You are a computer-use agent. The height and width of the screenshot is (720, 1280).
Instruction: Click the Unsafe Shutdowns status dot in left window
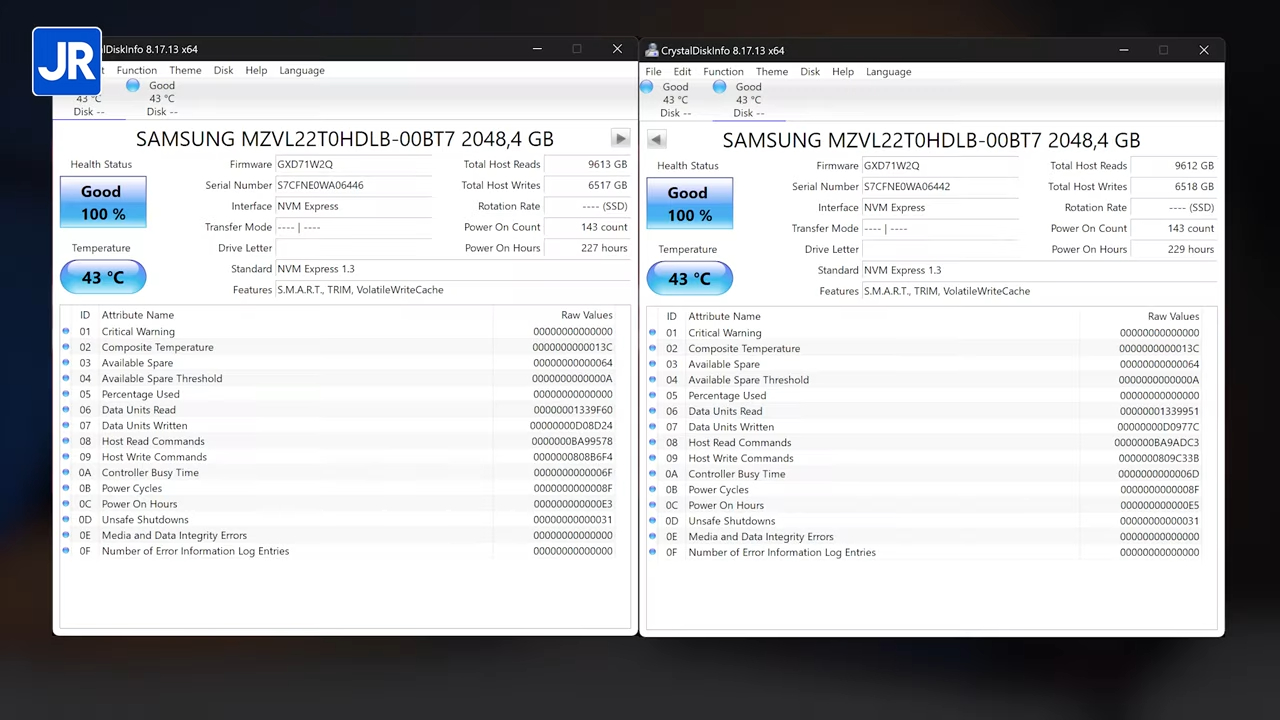(67, 520)
